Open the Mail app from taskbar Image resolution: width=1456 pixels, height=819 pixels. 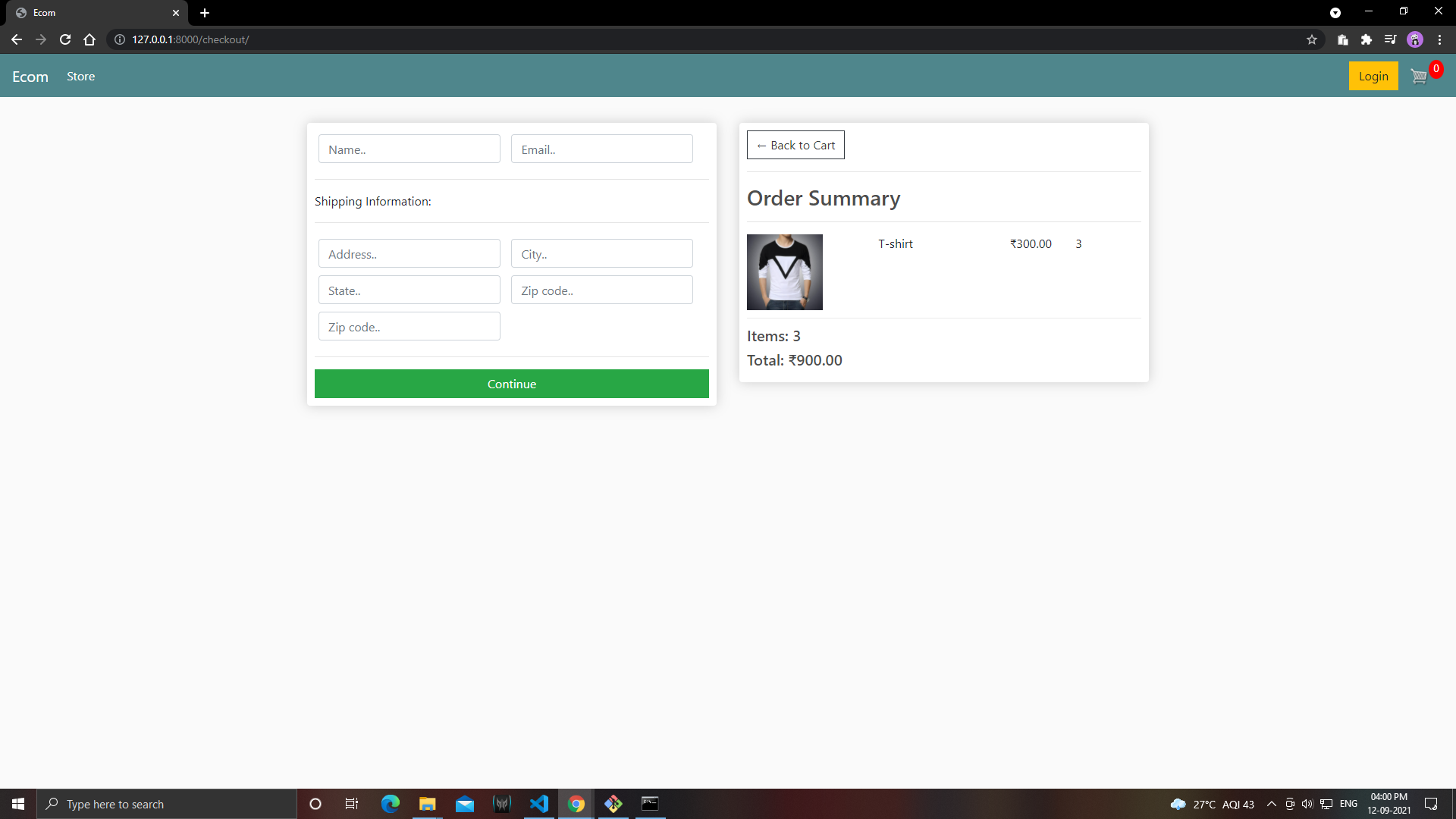click(x=464, y=804)
